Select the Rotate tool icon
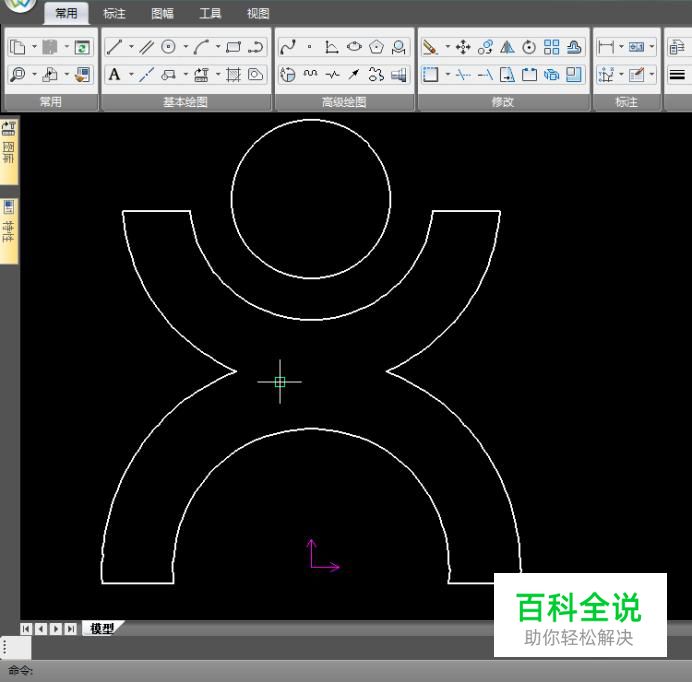 tap(529, 47)
